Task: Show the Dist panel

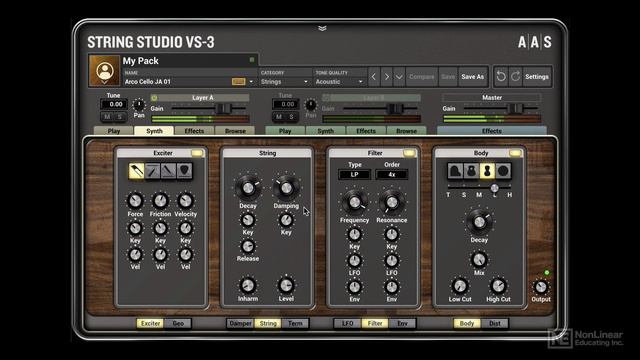Action: [x=495, y=323]
